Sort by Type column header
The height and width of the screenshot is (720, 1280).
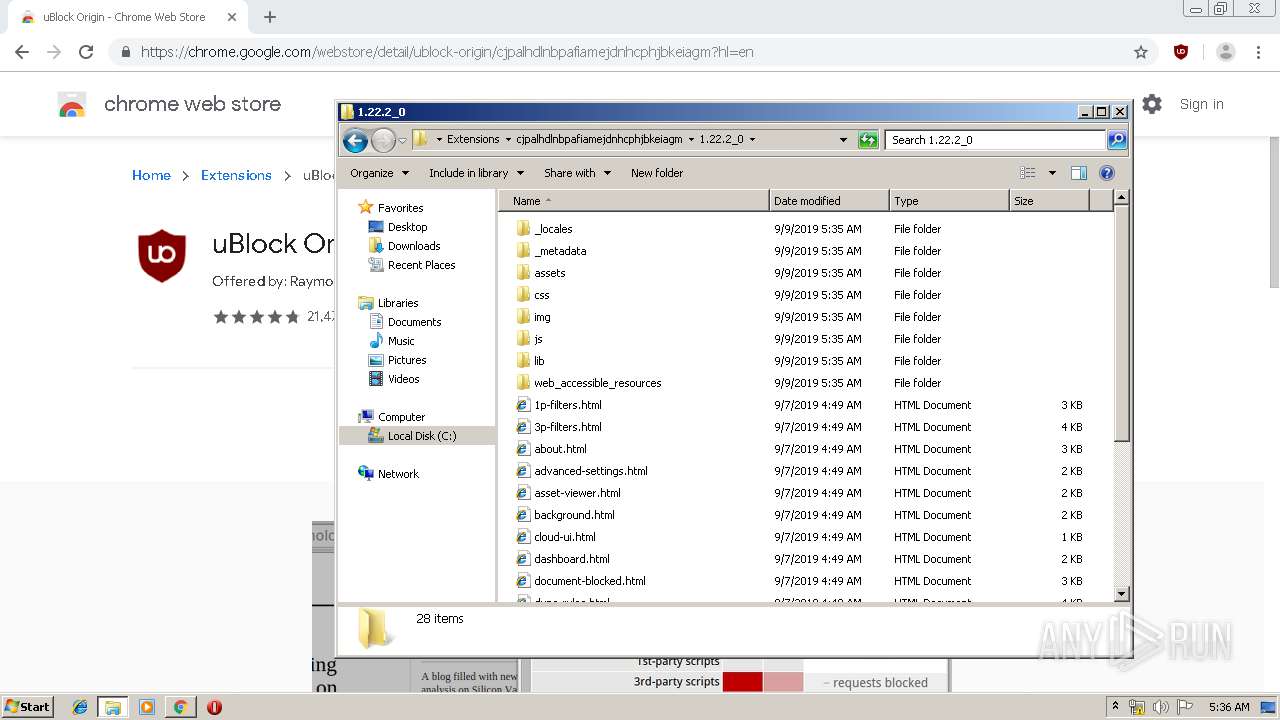coord(950,201)
